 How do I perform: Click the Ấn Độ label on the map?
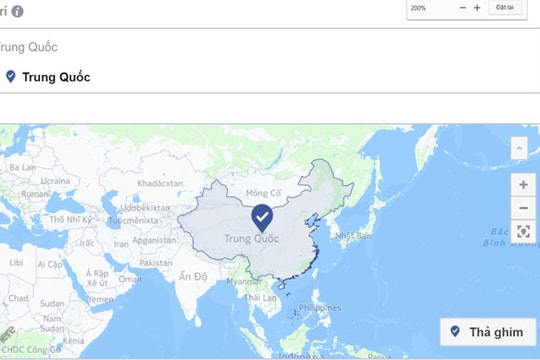point(193,276)
